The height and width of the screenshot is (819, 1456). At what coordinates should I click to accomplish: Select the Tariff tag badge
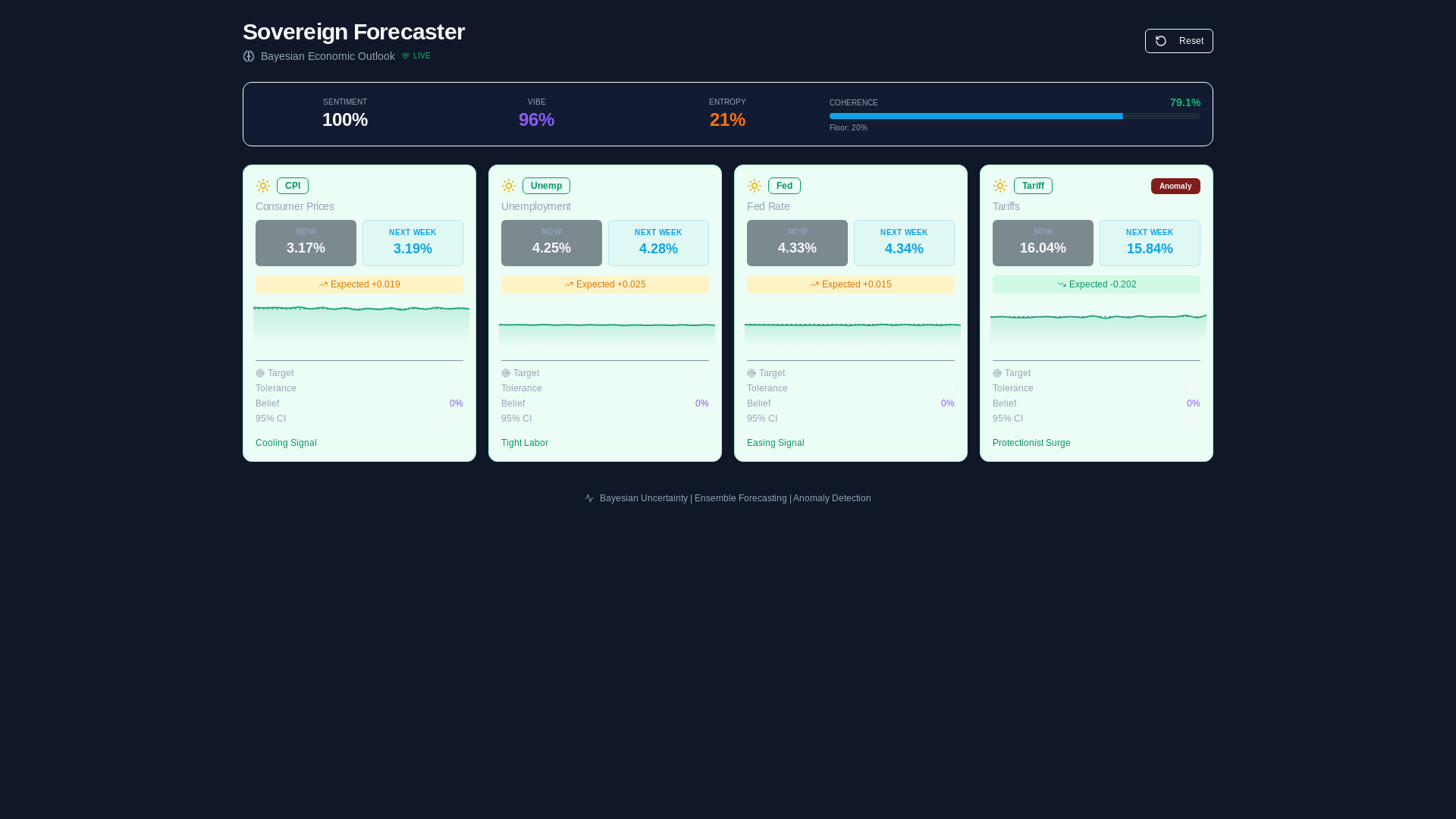click(1033, 186)
